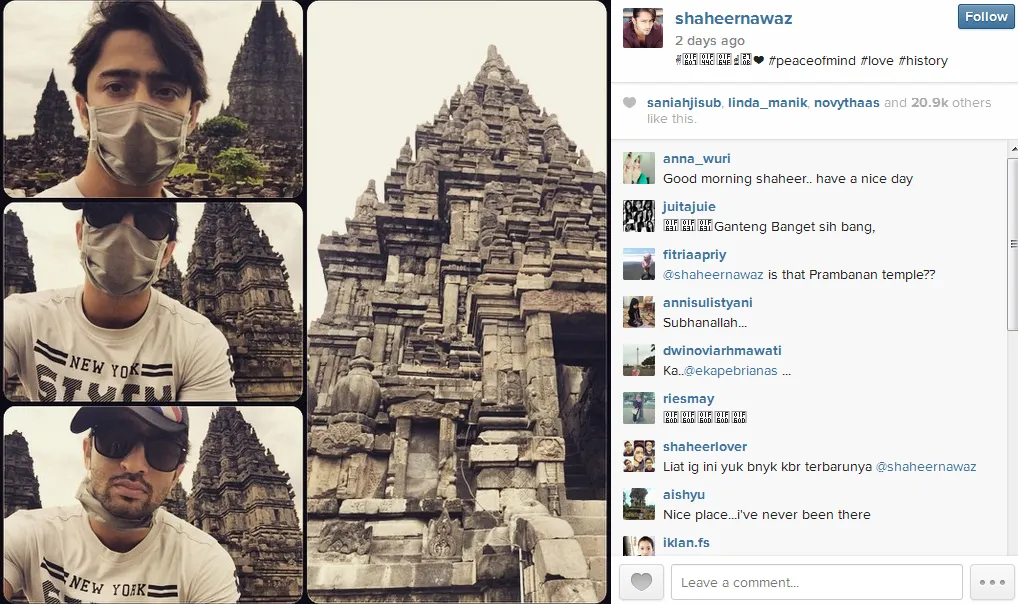The height and width of the screenshot is (604, 1018).
Task: Open dwinoviarhmawati's username link
Action: click(x=722, y=351)
